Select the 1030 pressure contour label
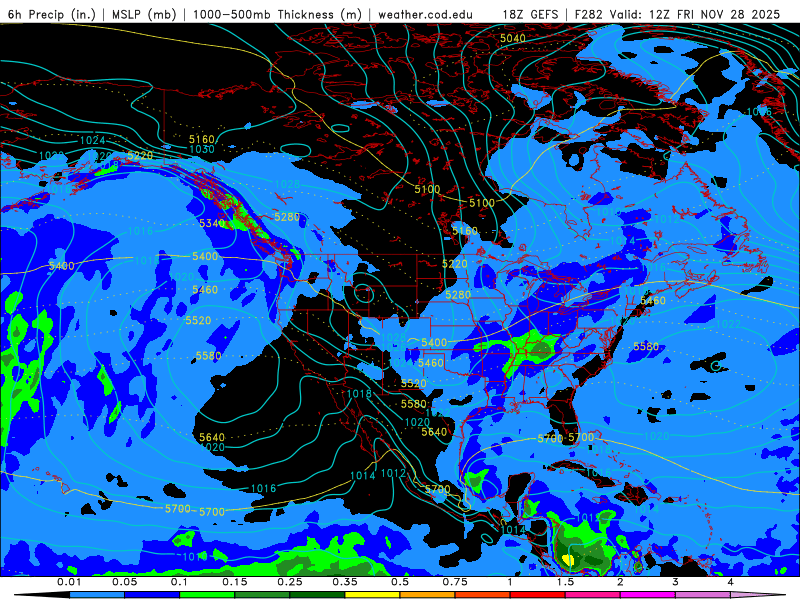Screen dimensions: 800x600 click(202, 149)
